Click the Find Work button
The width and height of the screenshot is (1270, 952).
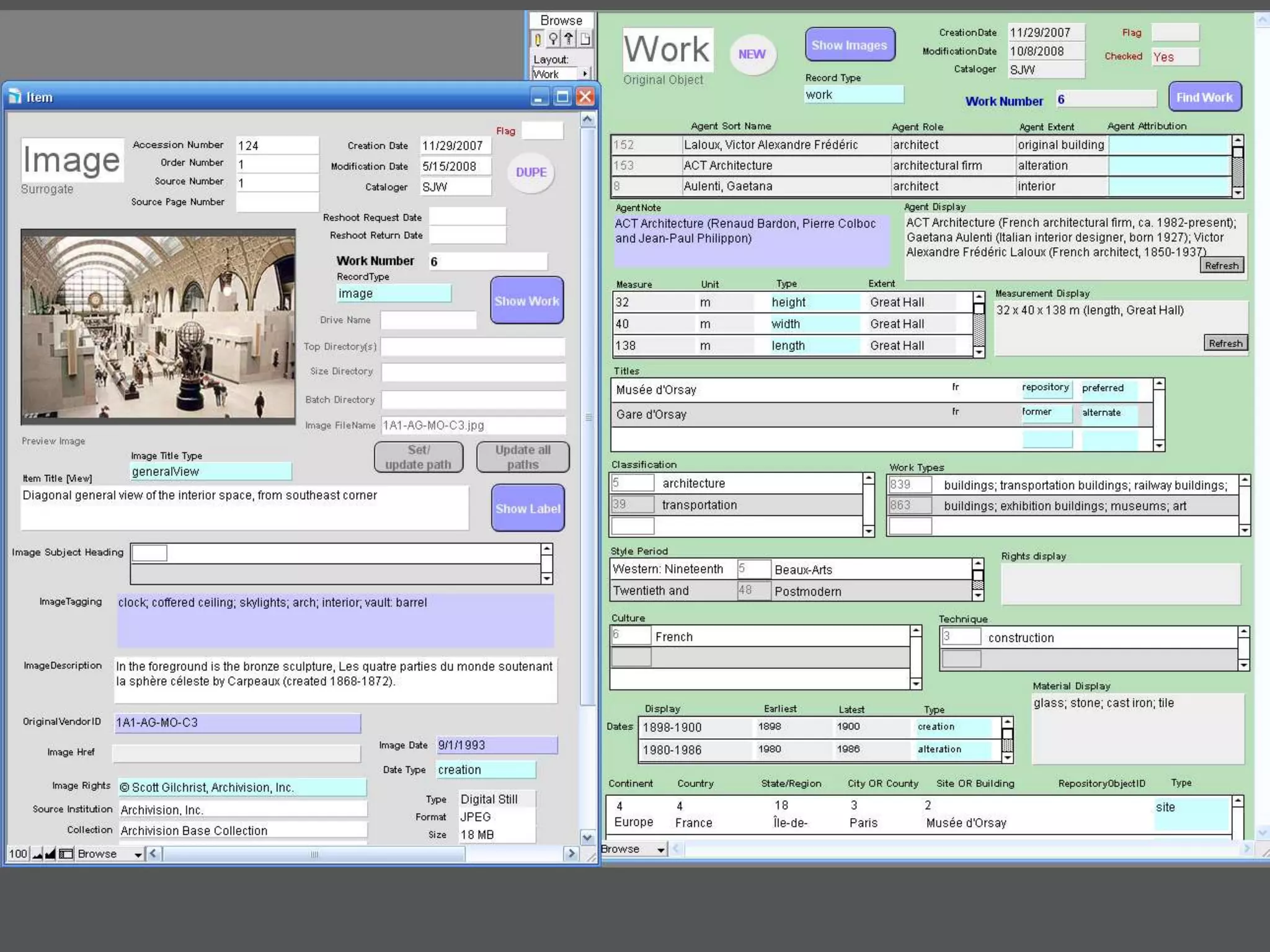(1204, 97)
